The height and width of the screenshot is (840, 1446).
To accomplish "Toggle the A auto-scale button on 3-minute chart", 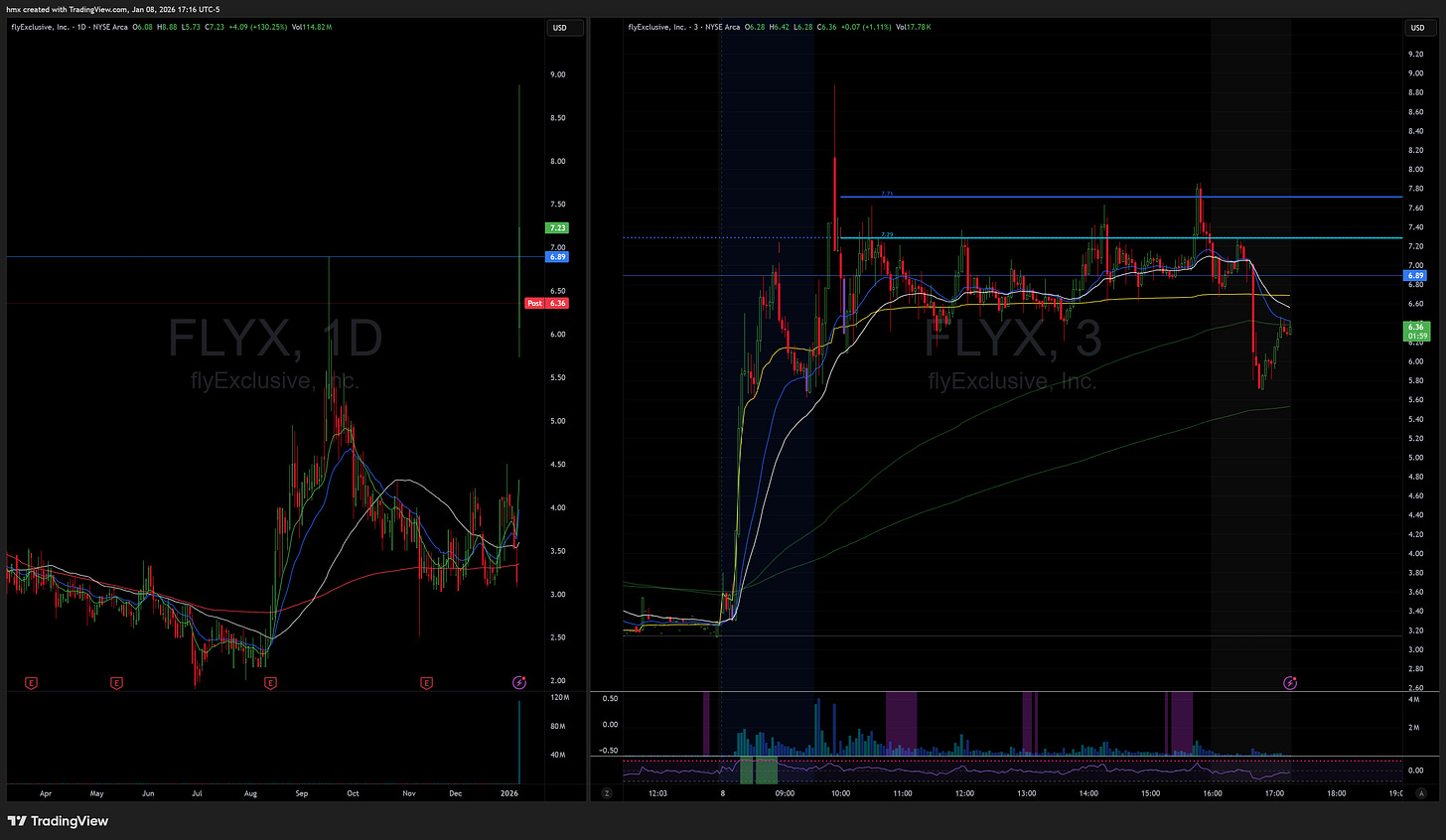I will click(x=1423, y=793).
